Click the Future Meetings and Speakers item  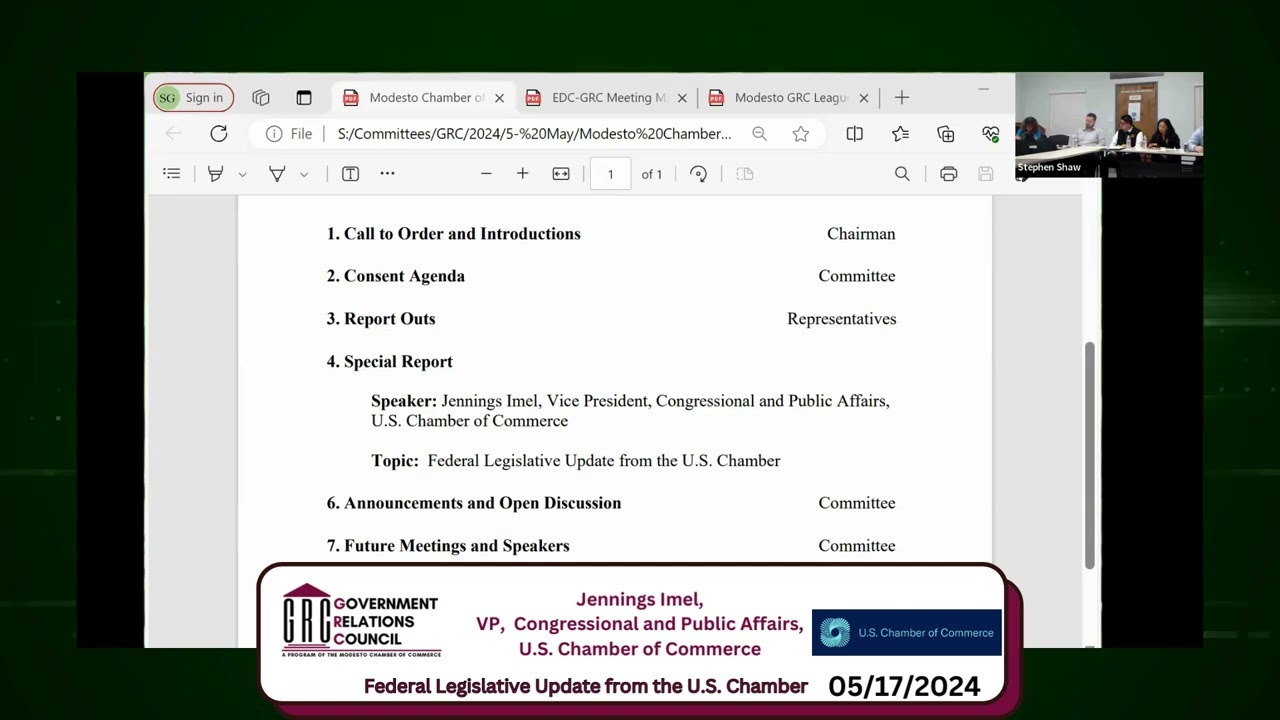pos(448,546)
